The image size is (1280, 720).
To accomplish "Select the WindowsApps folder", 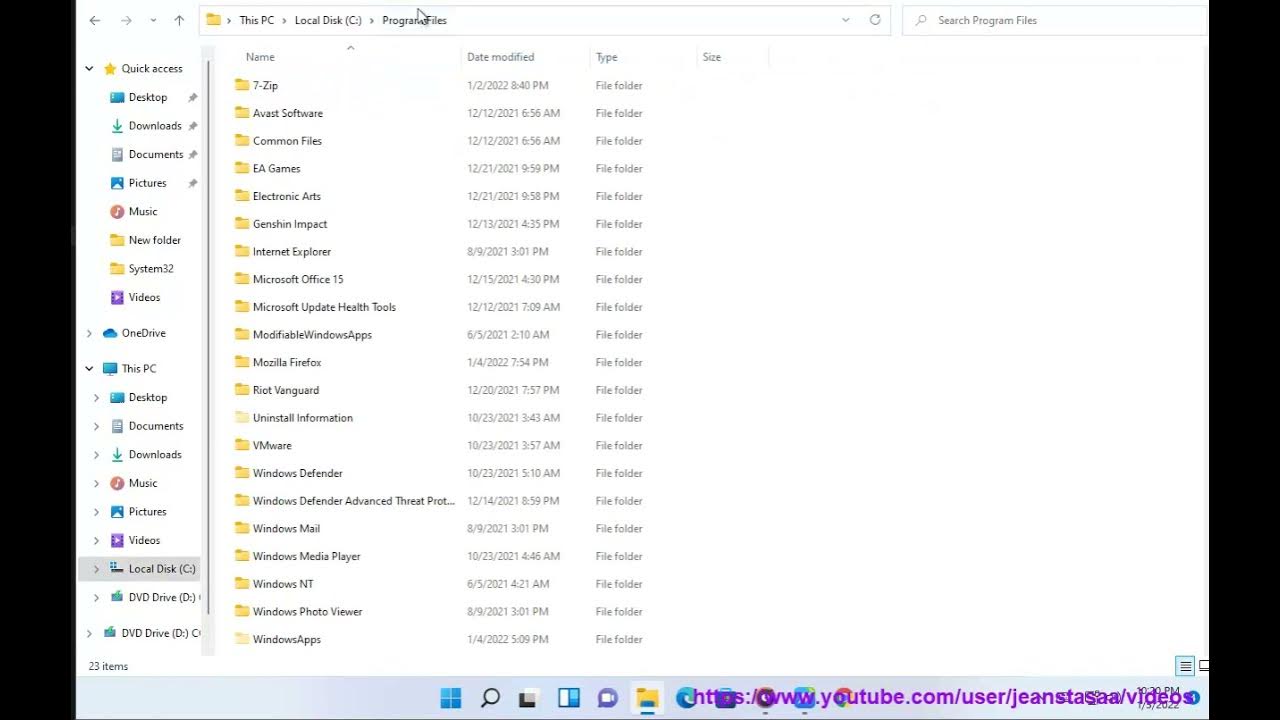I will pos(286,639).
